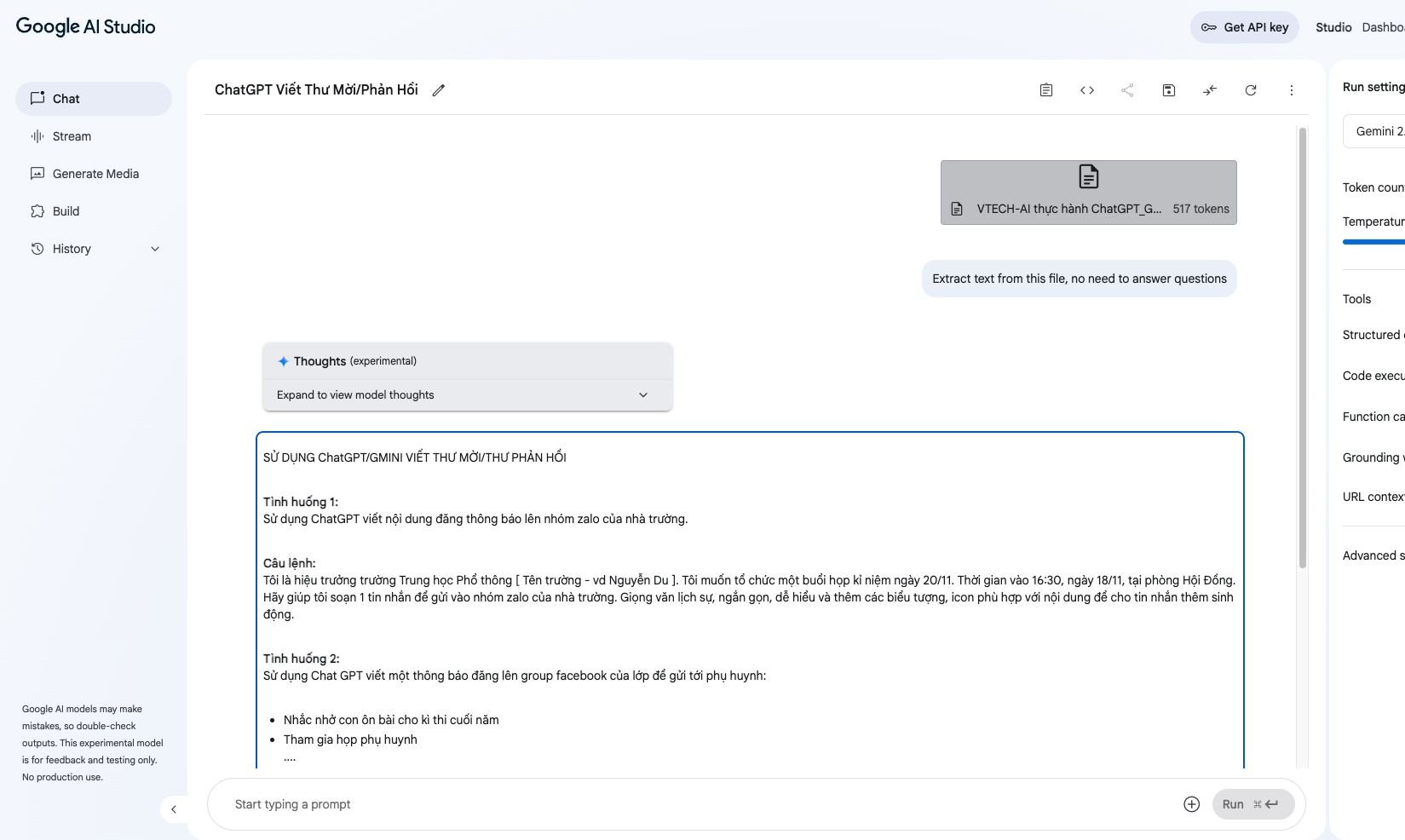Open the Gemini model selector dropdown
Image resolution: width=1405 pixels, height=840 pixels.
click(x=1374, y=131)
